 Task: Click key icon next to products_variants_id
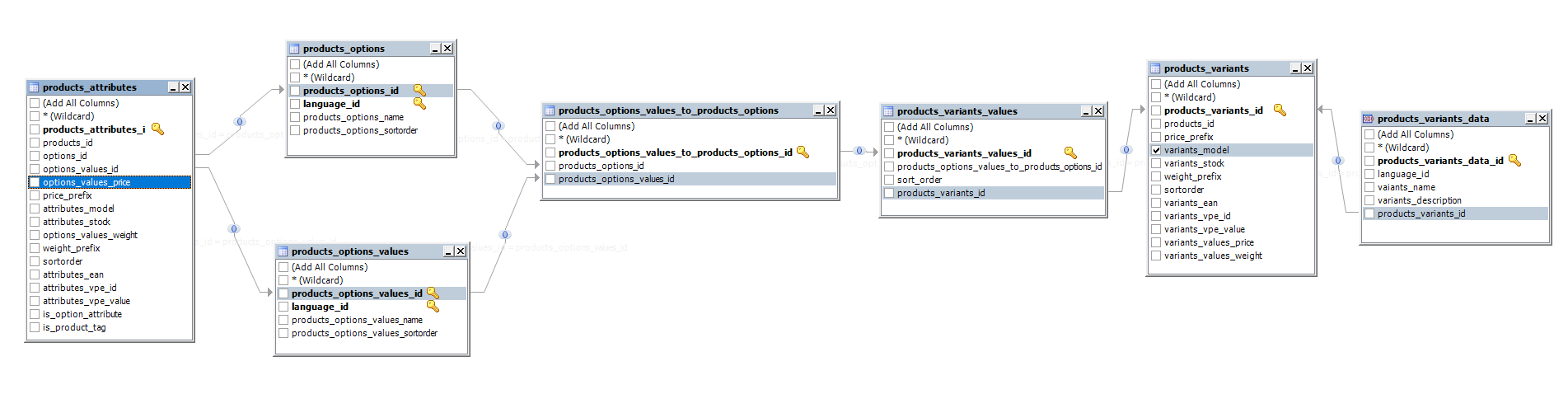tap(1280, 110)
